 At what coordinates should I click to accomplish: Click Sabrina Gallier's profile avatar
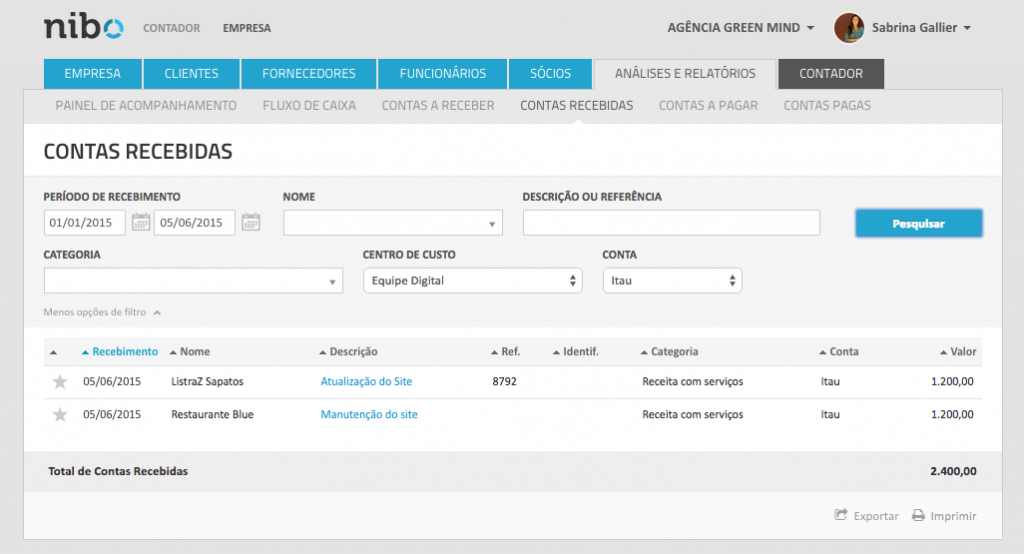[849, 28]
